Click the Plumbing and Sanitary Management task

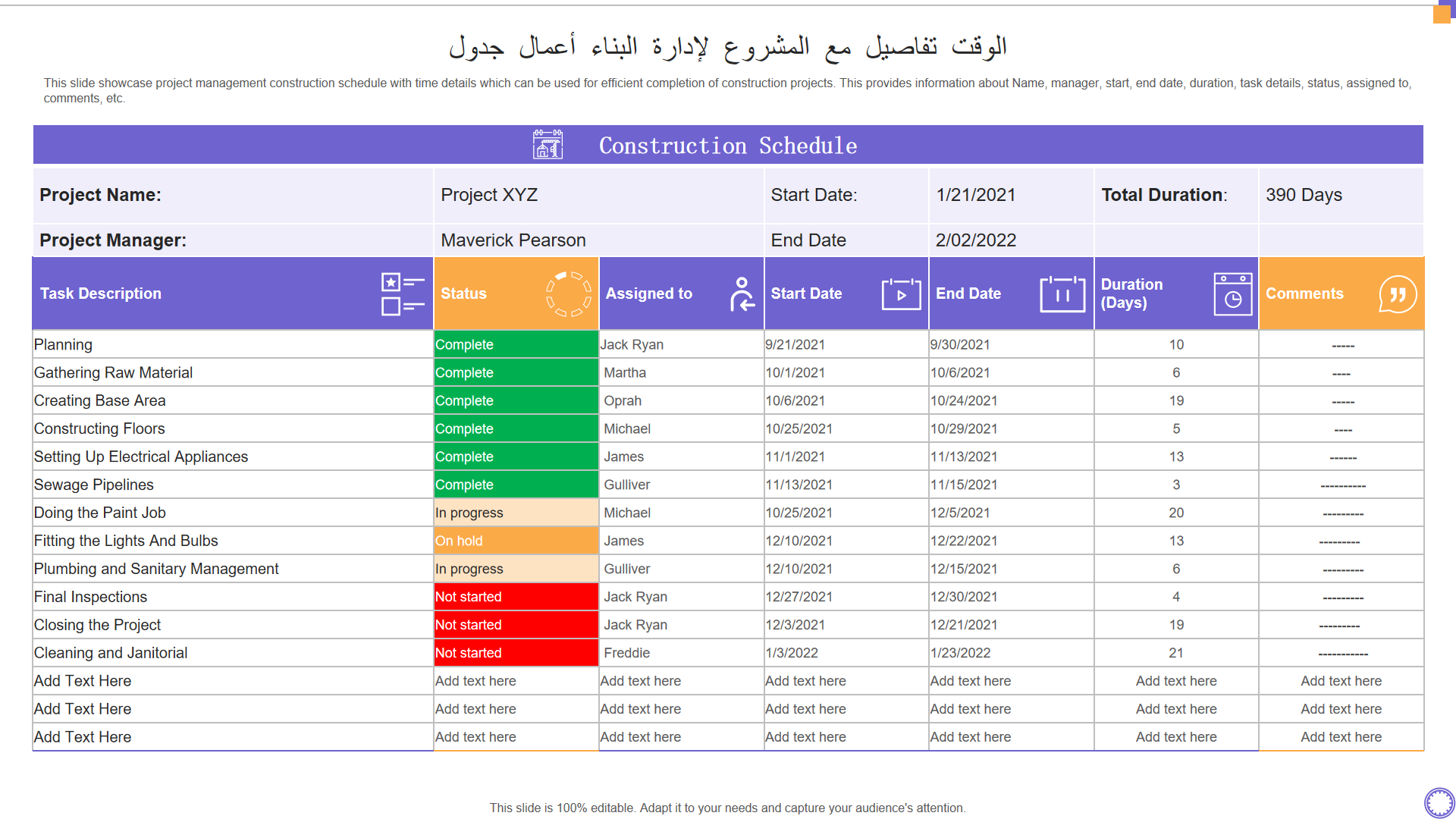coord(156,569)
